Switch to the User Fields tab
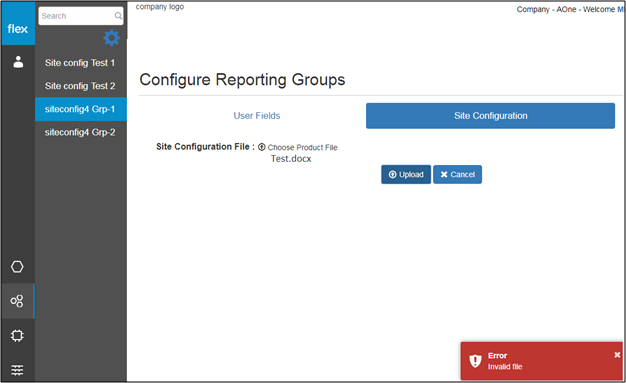Screen dimensions: 626x383 coord(257,116)
